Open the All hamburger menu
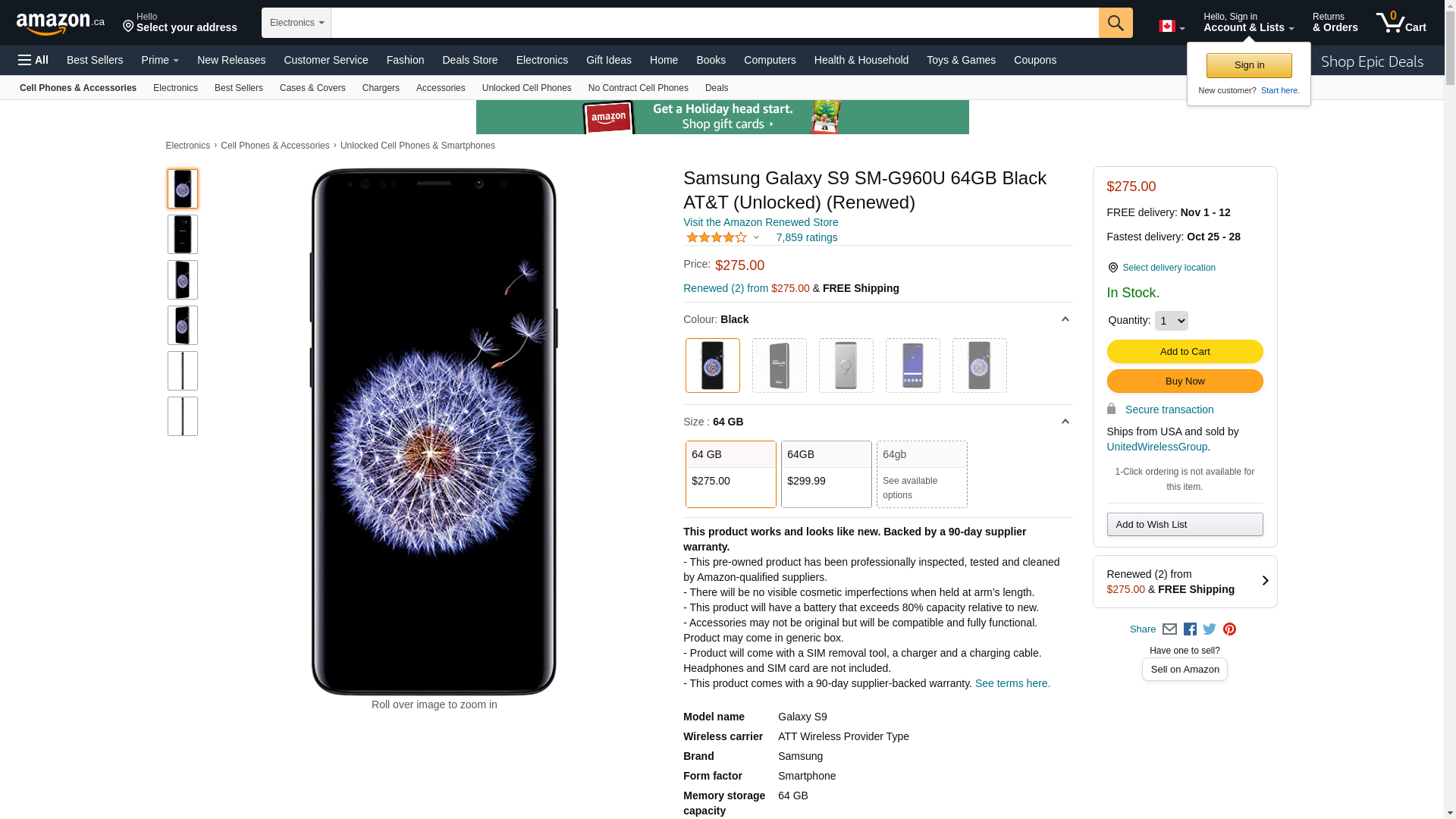This screenshot has height=819, width=1456. point(33,60)
